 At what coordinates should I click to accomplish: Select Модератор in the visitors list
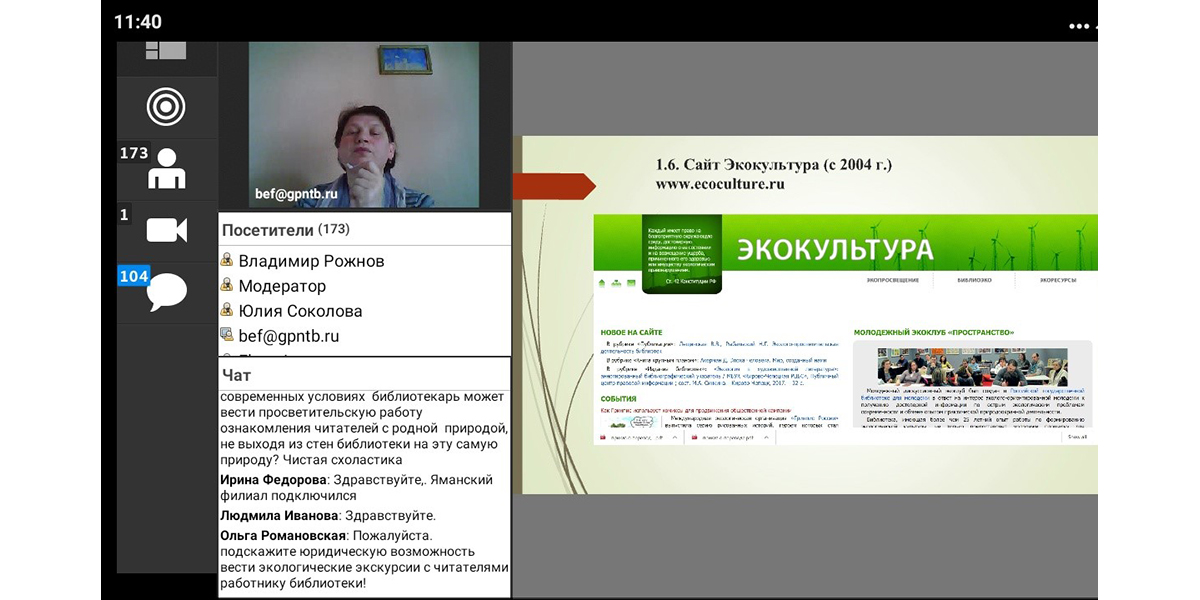(282, 286)
